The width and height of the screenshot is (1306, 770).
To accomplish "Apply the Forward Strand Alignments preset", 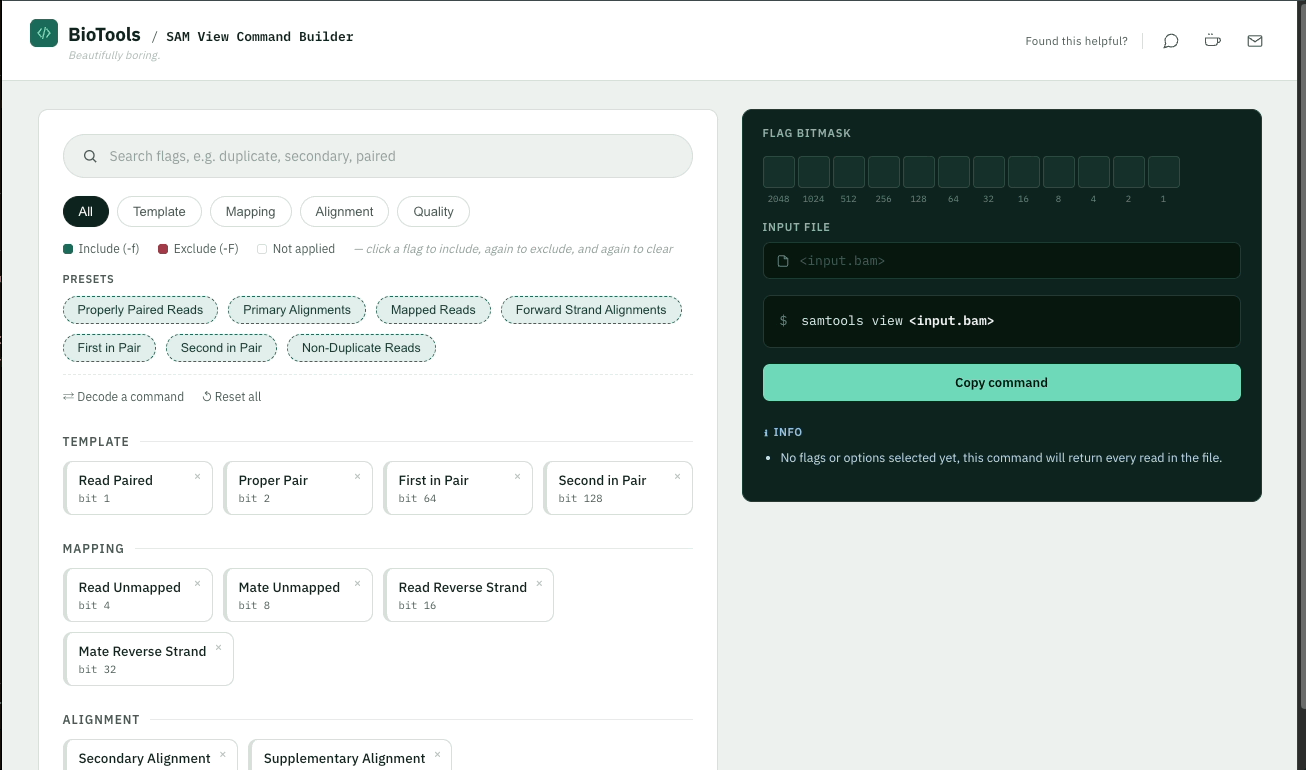I will (x=591, y=310).
